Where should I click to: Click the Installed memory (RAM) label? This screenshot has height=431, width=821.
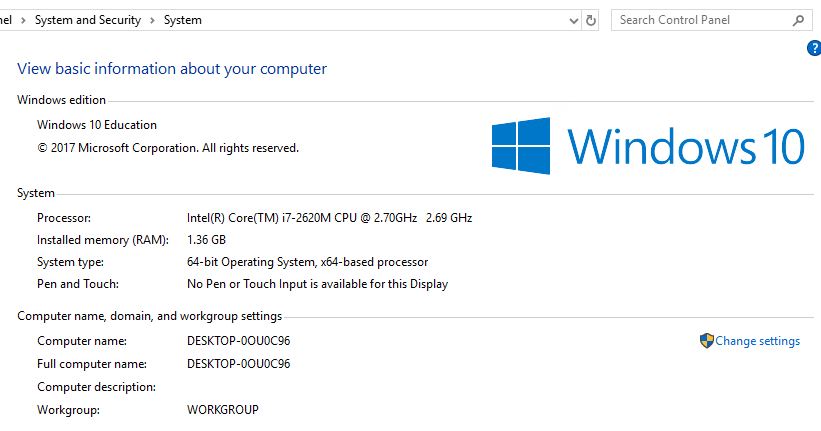(103, 240)
